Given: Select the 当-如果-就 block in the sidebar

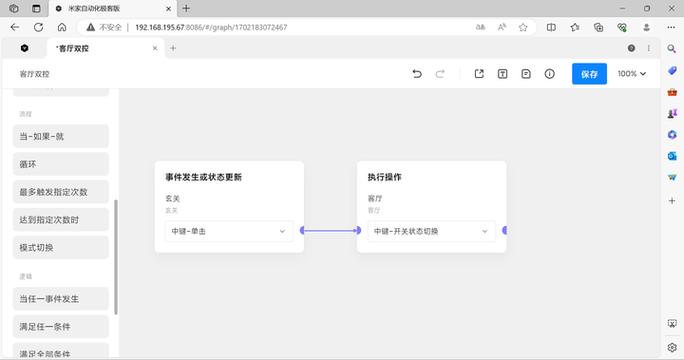Looking at the screenshot, I should pos(61,136).
